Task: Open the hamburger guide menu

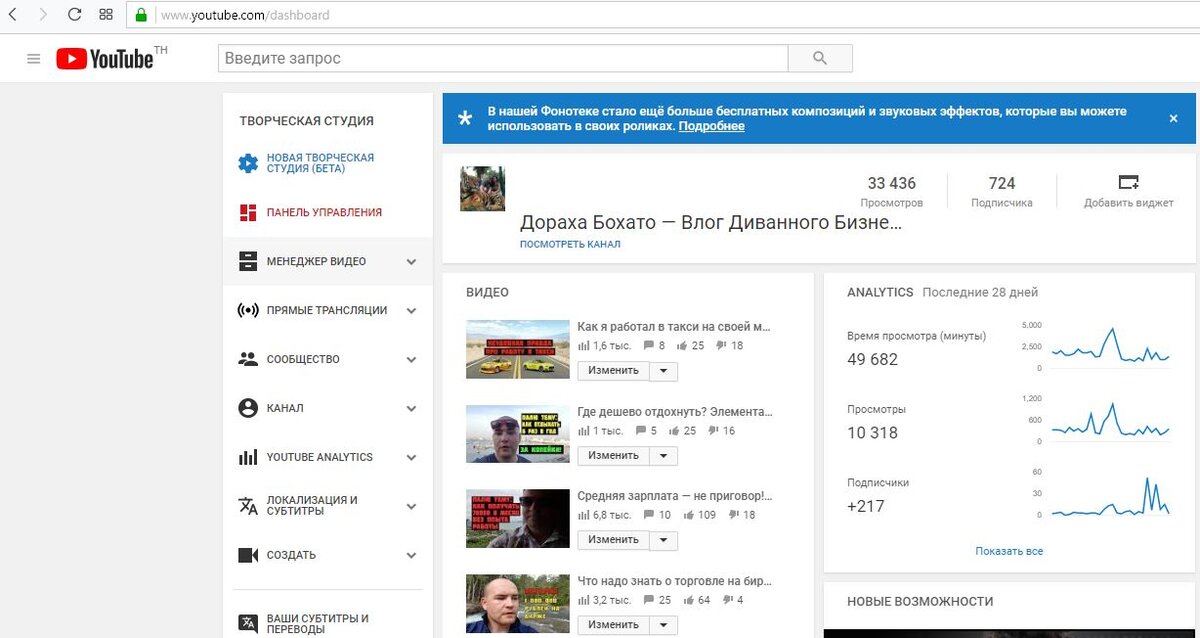Action: pyautogui.click(x=33, y=59)
